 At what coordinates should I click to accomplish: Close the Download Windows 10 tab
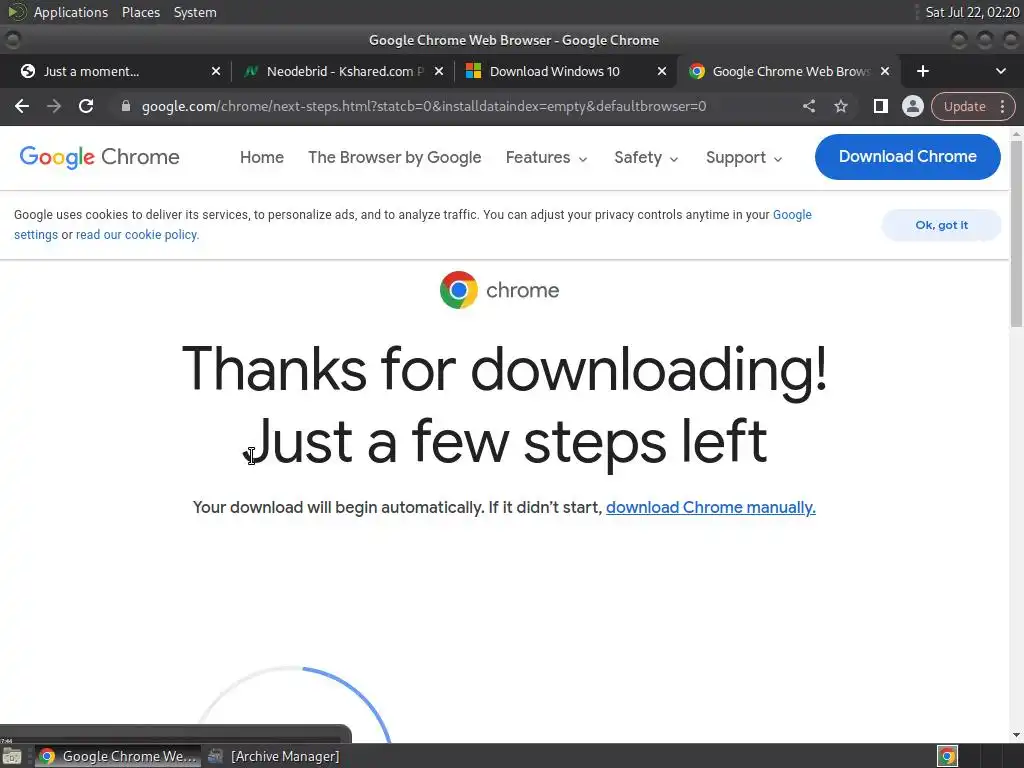(662, 71)
